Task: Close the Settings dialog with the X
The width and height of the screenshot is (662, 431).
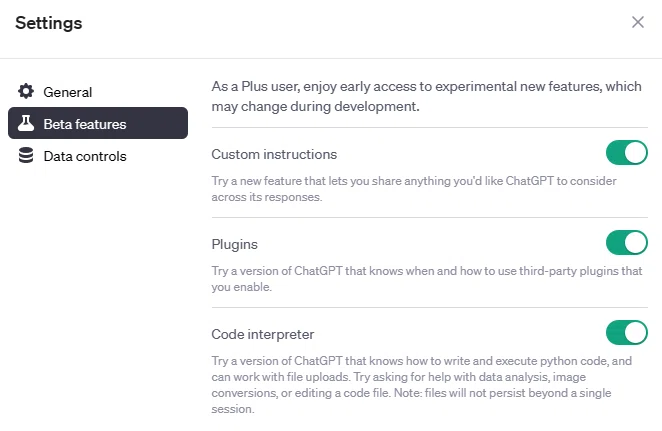Action: click(x=638, y=22)
